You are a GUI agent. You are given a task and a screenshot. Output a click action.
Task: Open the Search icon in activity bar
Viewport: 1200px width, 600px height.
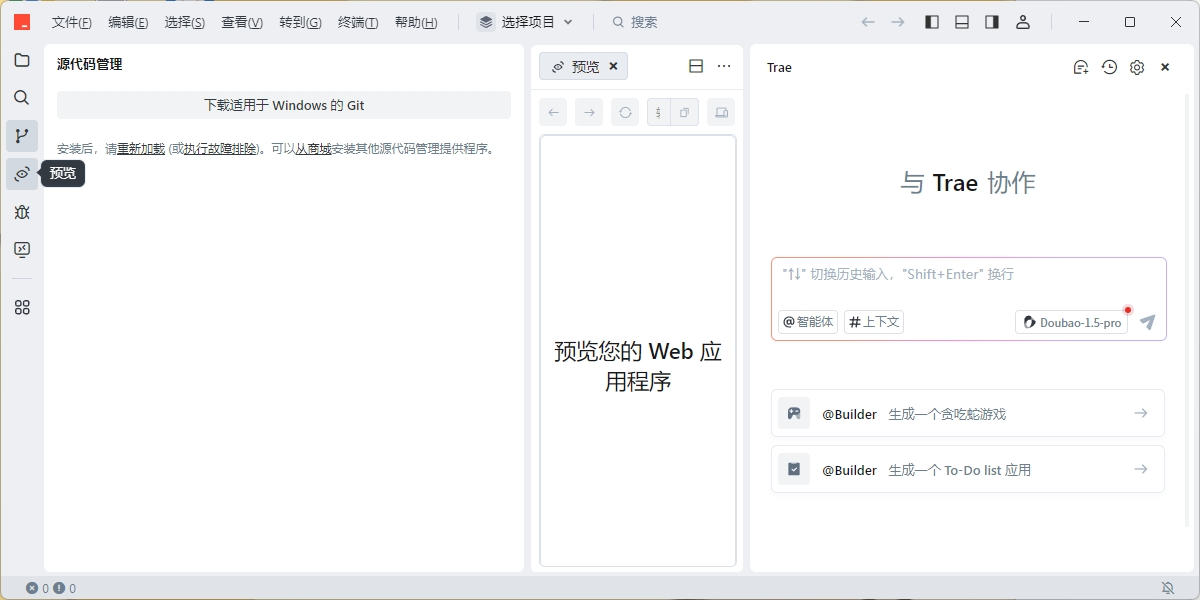[22, 98]
